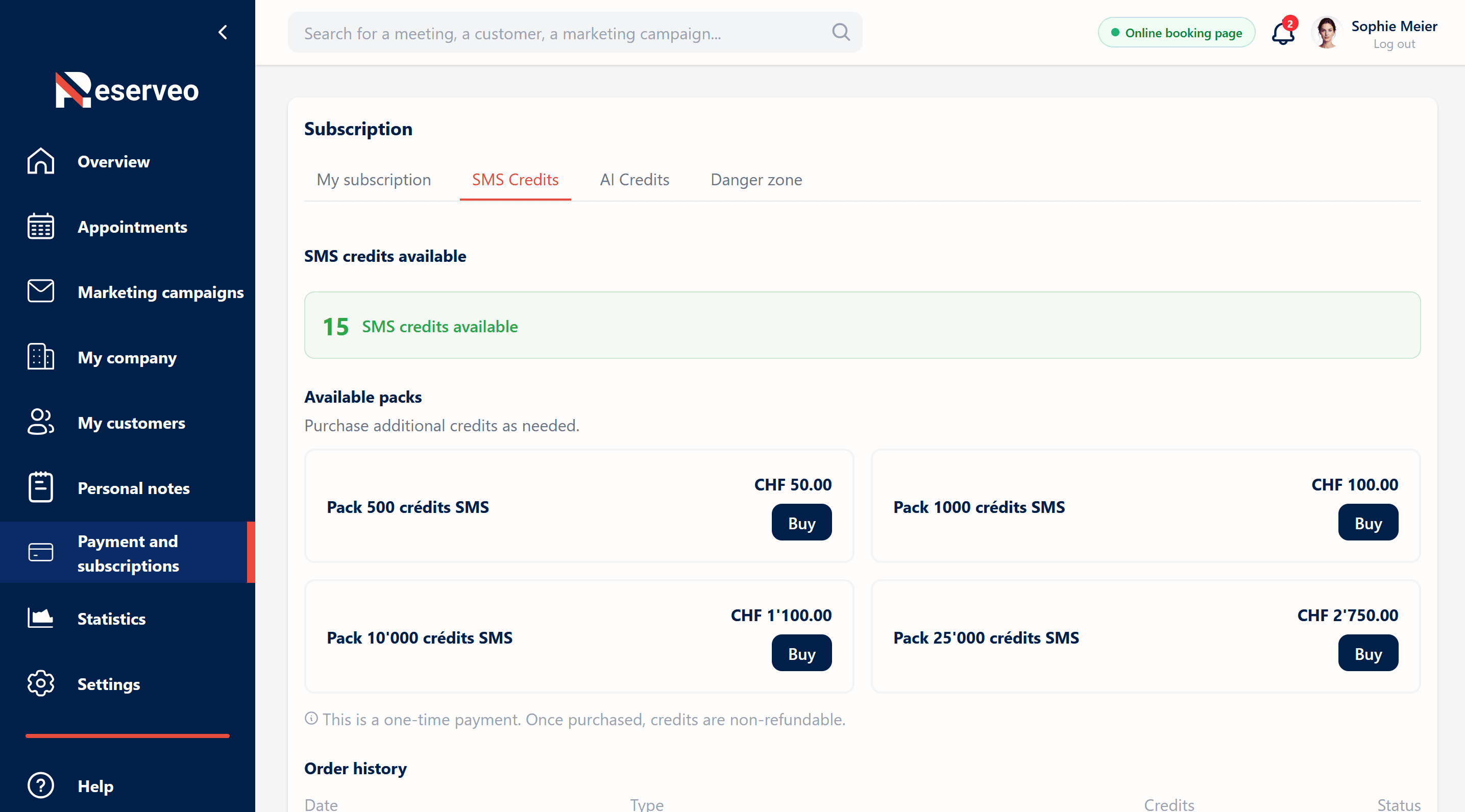Viewport: 1465px width, 812px height.
Task: Buy the Pack 1000 crédits SMS
Action: (1368, 523)
